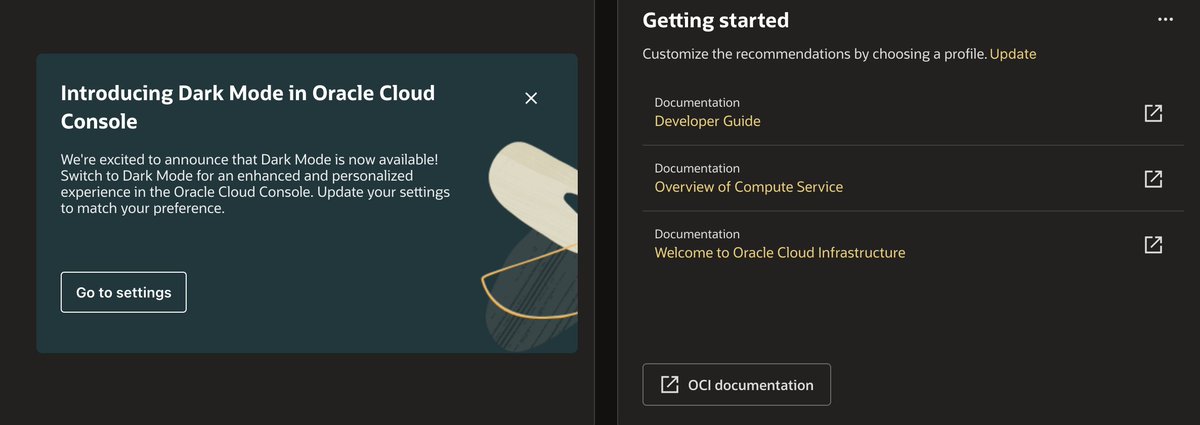1200x425 pixels.
Task: Open the Developer Guide link
Action: point(707,121)
